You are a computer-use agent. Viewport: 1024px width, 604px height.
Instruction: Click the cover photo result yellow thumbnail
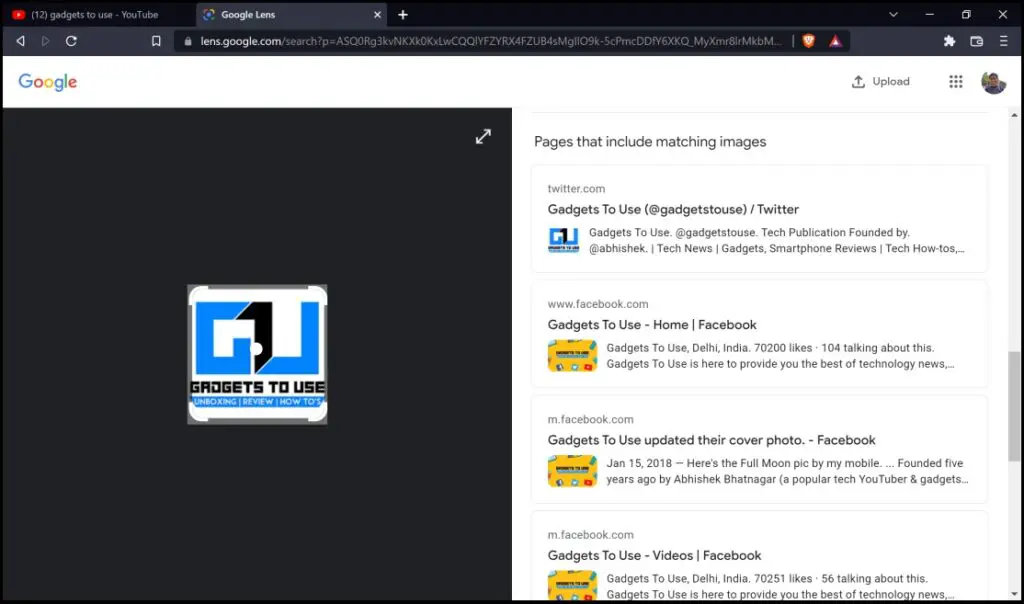click(572, 471)
